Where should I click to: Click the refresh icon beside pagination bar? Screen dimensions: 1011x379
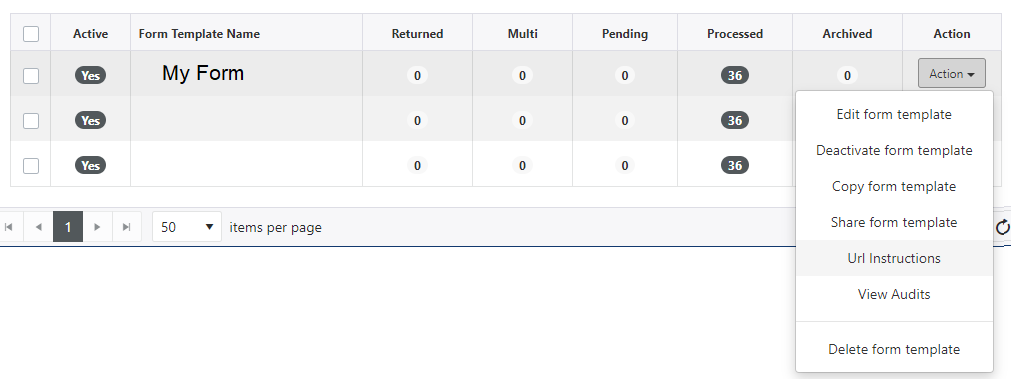[1003, 227]
